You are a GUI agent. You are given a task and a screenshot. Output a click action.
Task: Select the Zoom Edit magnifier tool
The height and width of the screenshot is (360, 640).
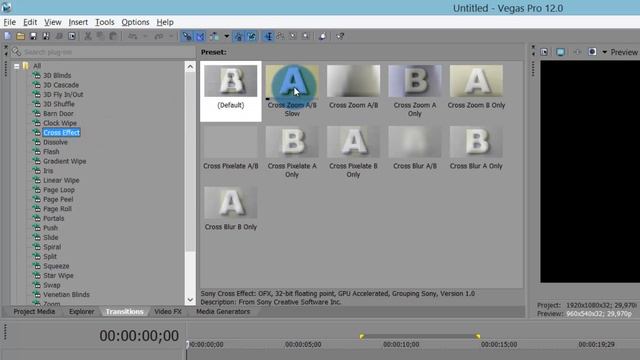306,36
